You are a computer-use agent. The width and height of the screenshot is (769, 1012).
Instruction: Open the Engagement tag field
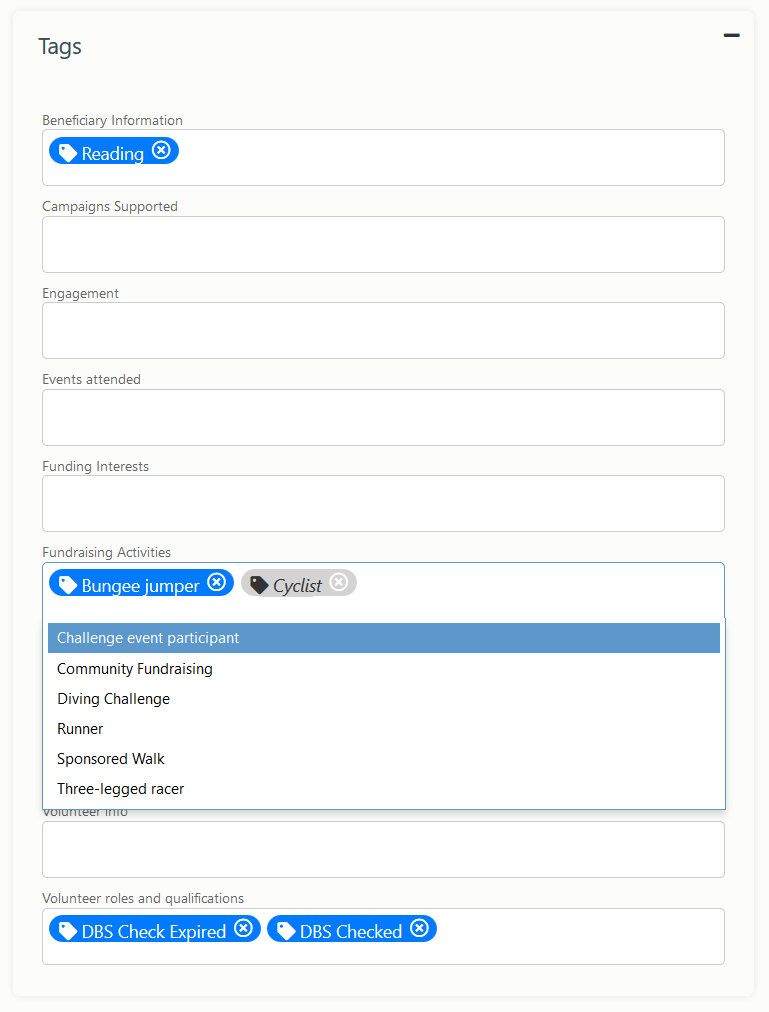pos(384,330)
